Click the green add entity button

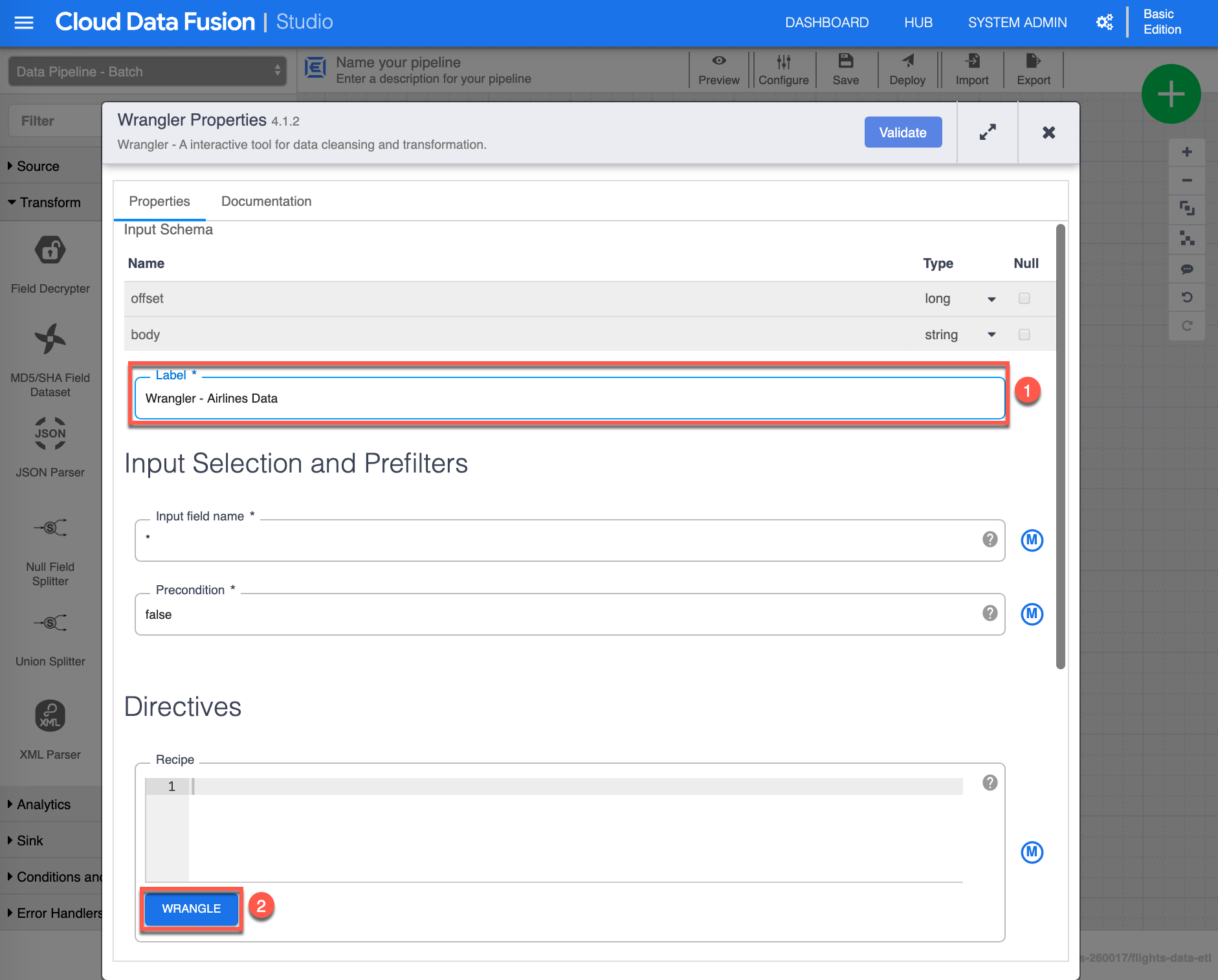(x=1171, y=95)
